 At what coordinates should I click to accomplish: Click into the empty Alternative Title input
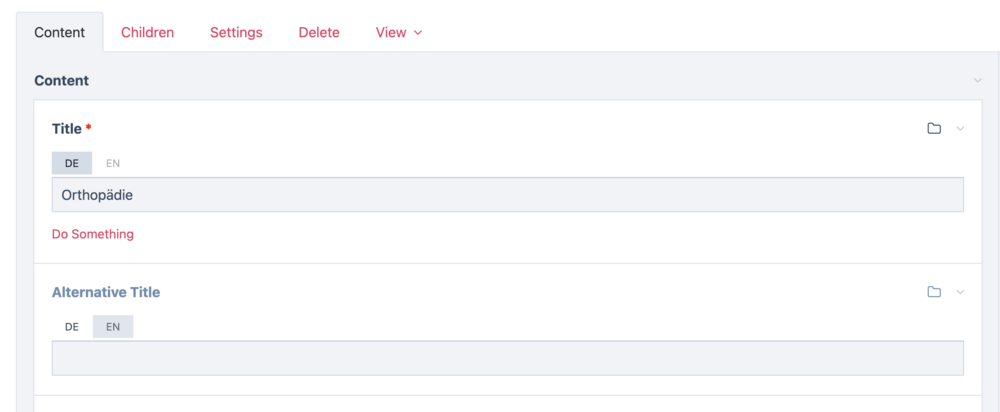pyautogui.click(x=507, y=358)
